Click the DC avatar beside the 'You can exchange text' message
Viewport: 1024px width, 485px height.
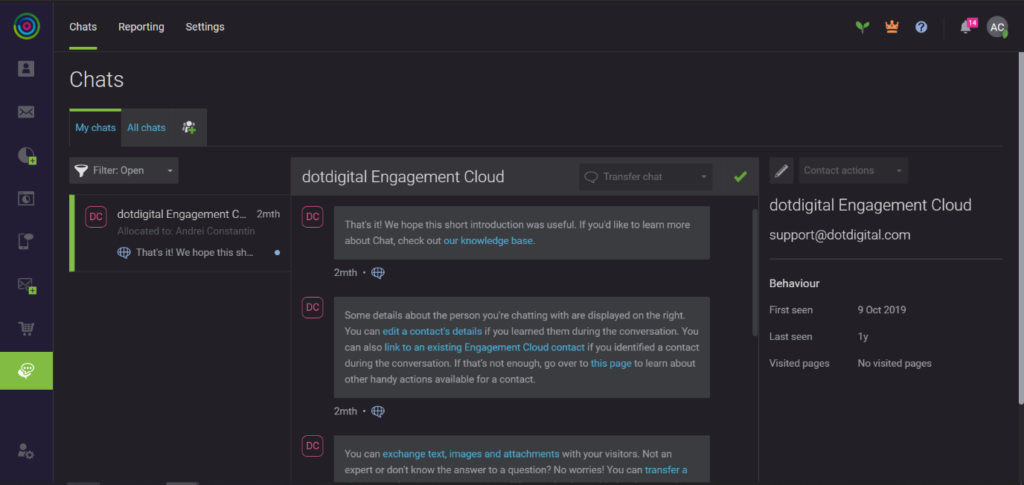313,446
